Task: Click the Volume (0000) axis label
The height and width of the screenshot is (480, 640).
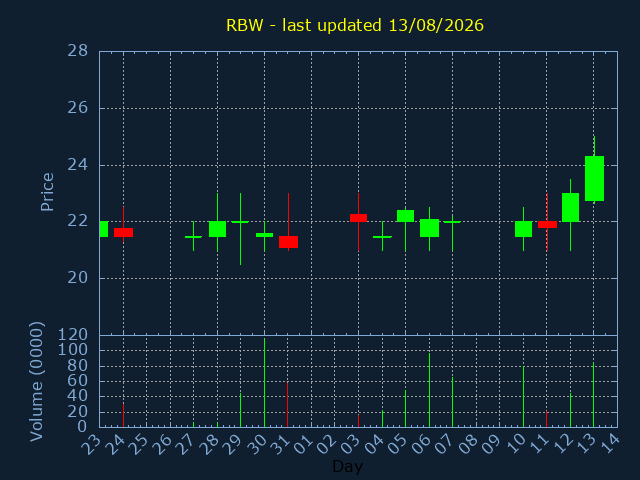Action: click(x=36, y=382)
